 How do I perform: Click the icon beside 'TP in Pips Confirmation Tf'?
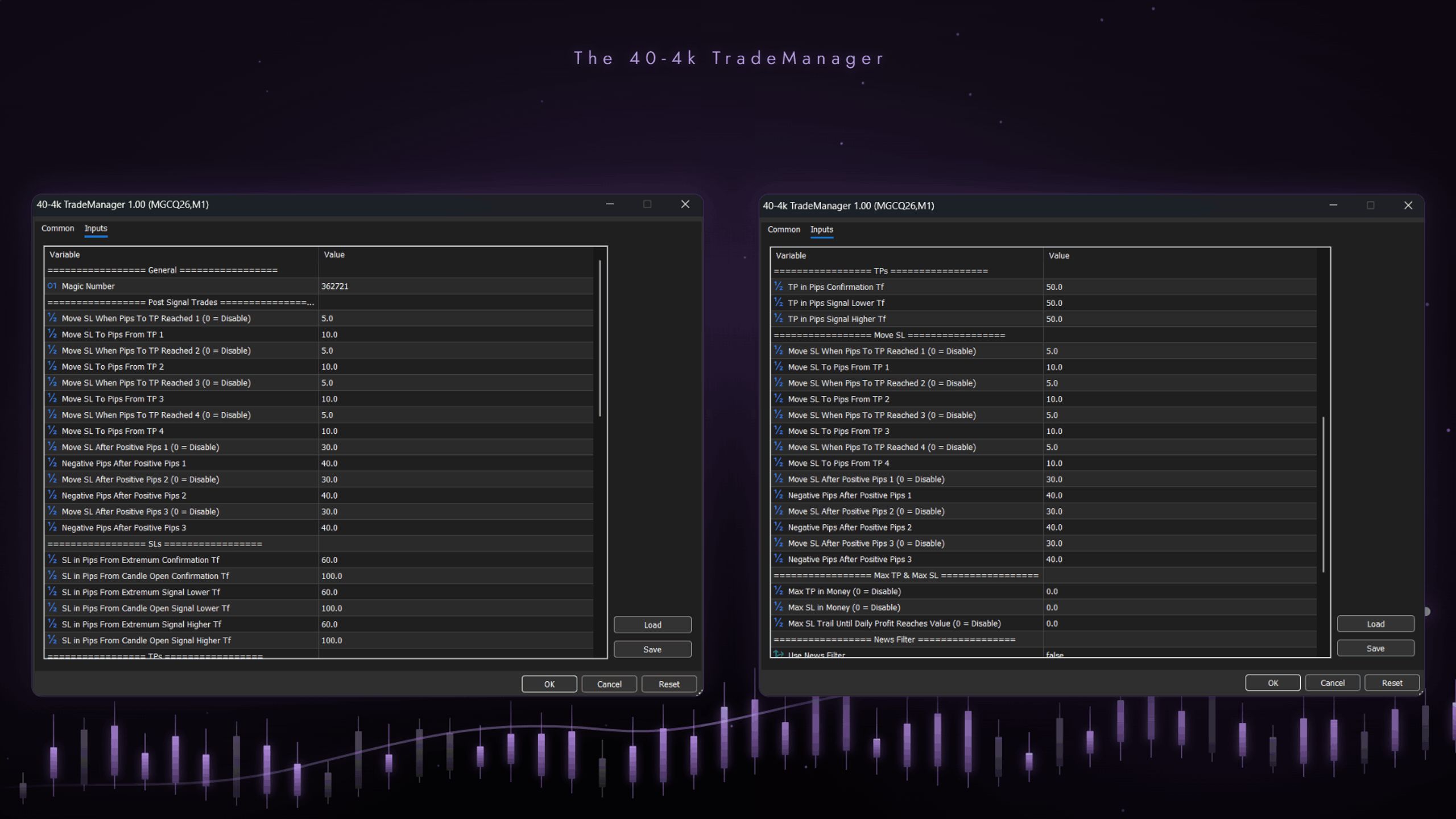(779, 287)
